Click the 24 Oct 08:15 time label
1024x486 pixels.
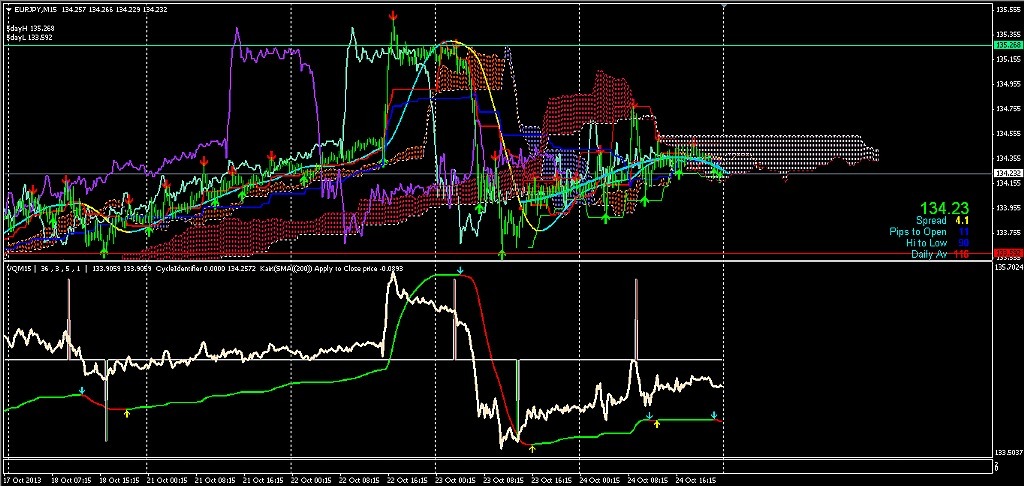[x=647, y=479]
